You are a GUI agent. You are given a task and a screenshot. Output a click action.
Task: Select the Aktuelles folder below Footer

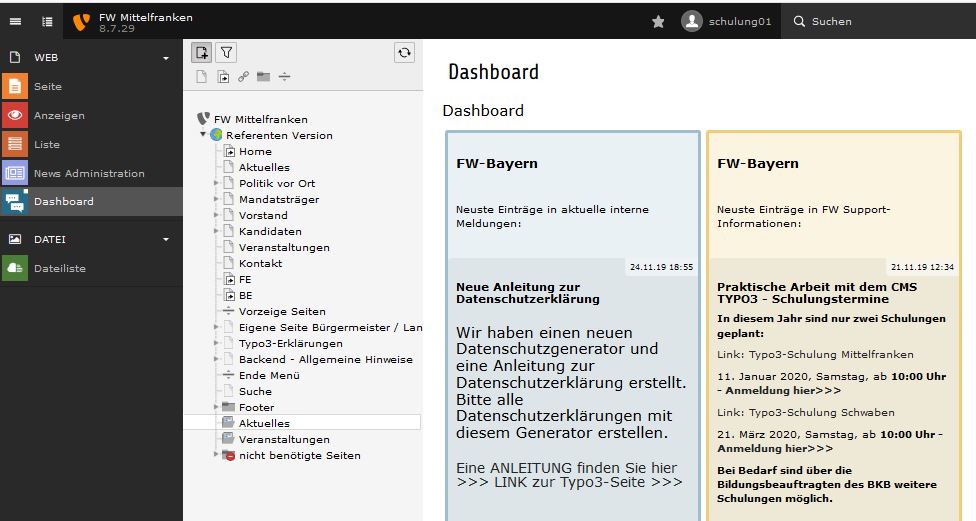[264, 423]
